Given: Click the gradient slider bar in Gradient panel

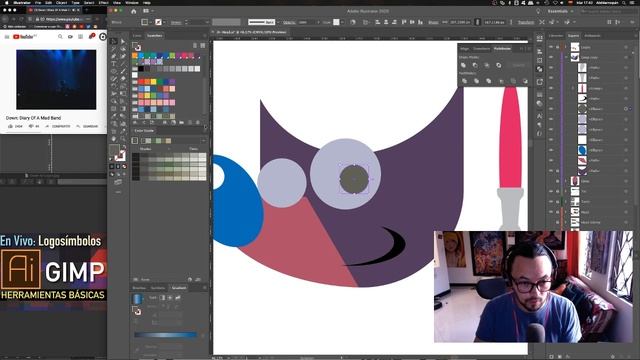Looking at the screenshot, I should point(166,335).
